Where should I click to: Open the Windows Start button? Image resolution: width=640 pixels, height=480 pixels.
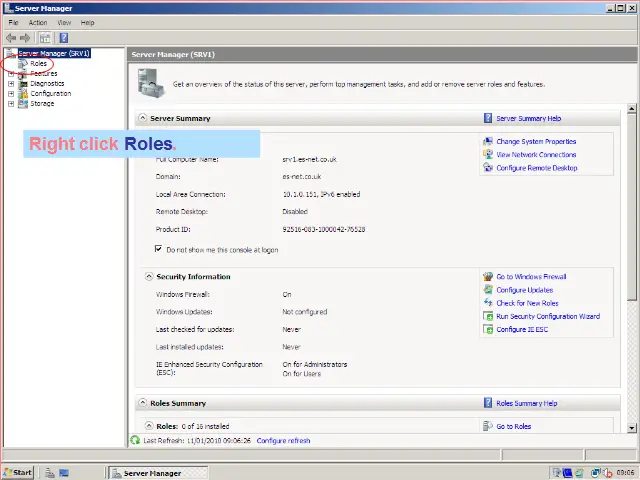(x=18, y=472)
